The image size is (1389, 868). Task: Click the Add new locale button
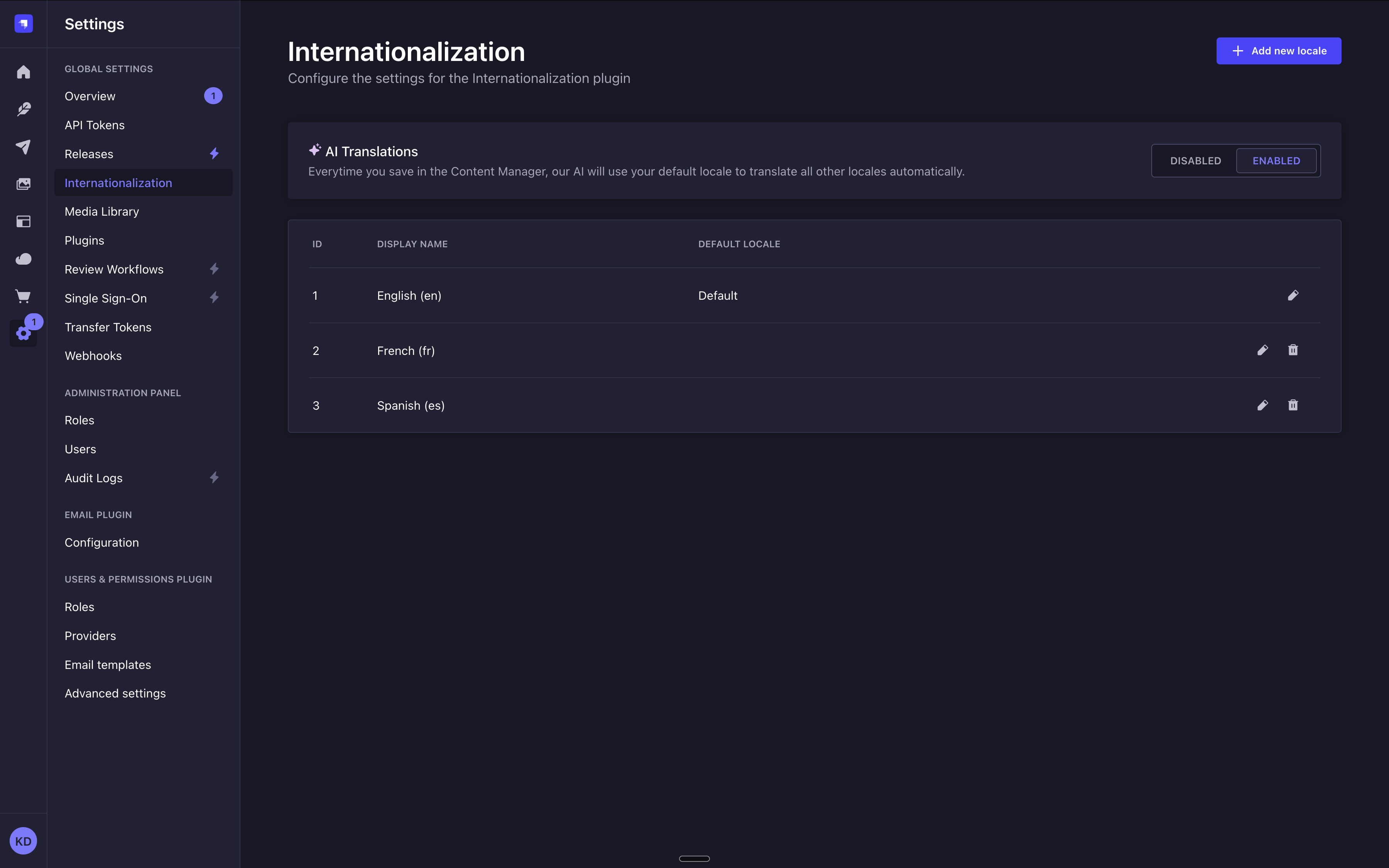coord(1278,51)
